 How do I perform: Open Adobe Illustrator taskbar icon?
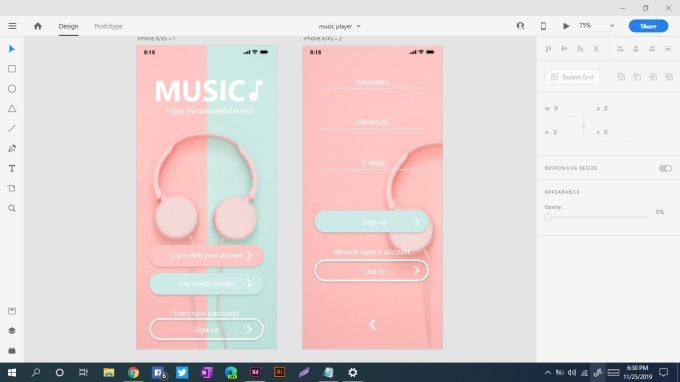[x=279, y=372]
